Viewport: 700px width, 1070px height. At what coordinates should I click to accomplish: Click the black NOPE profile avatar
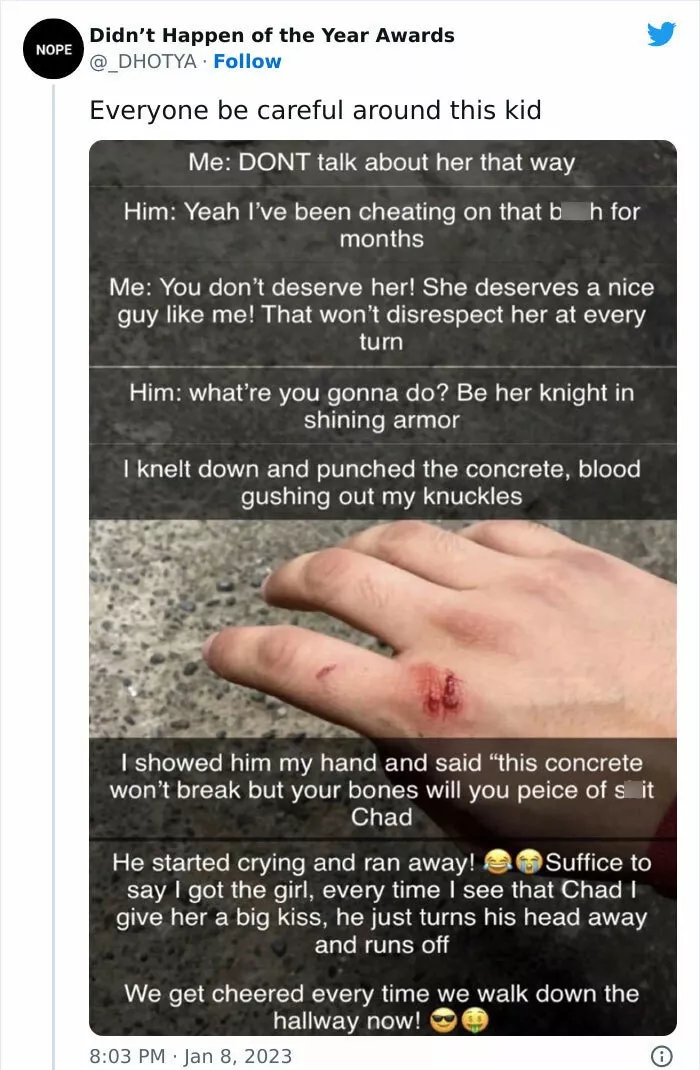(53, 49)
